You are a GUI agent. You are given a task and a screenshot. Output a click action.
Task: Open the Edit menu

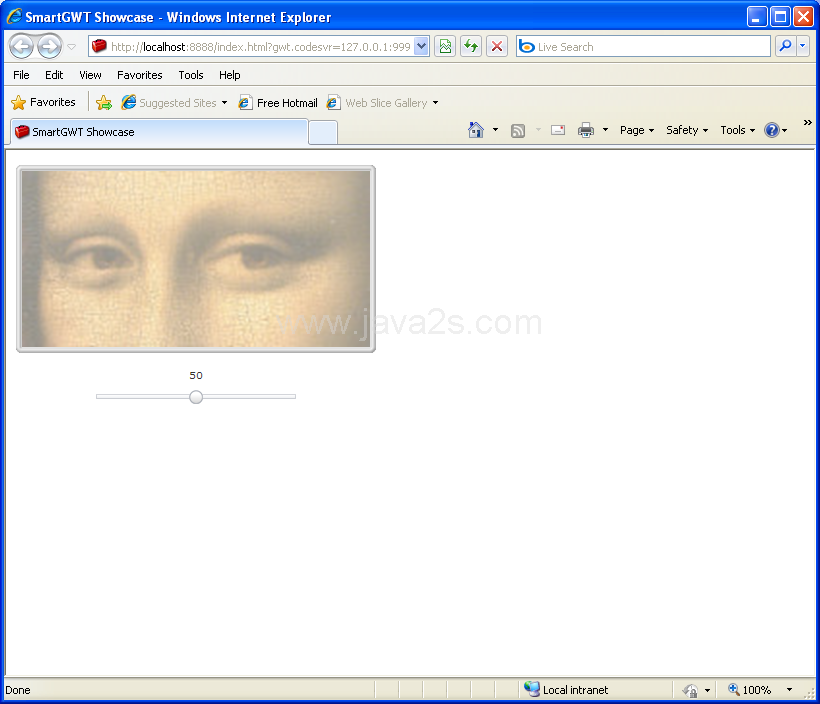(x=54, y=75)
